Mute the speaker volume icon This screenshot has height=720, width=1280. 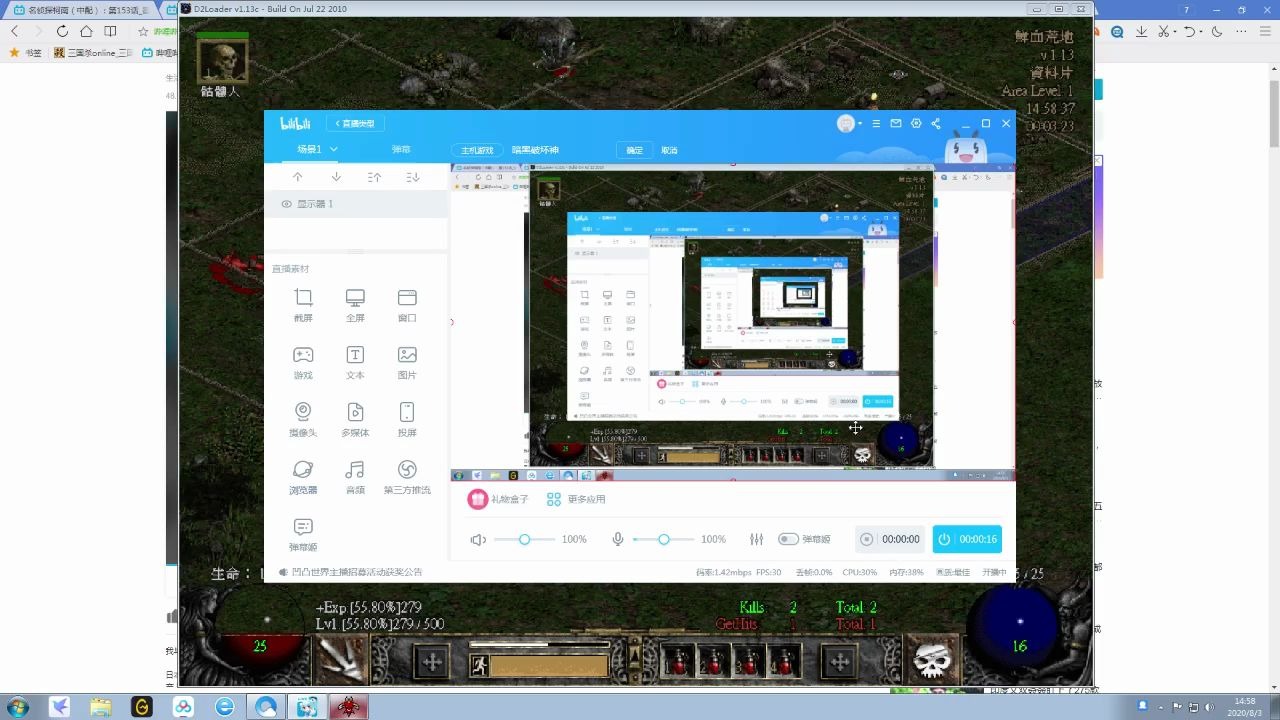[478, 539]
